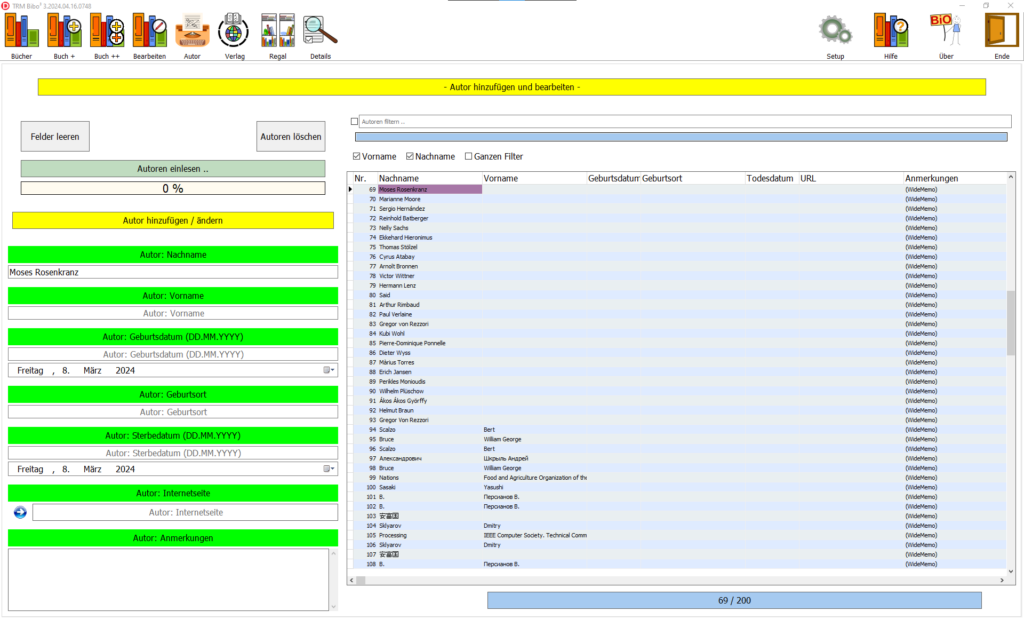Screen dimensions: 1024x619
Task: Enable the Ganzen Filter checkbox
Action: (469, 156)
